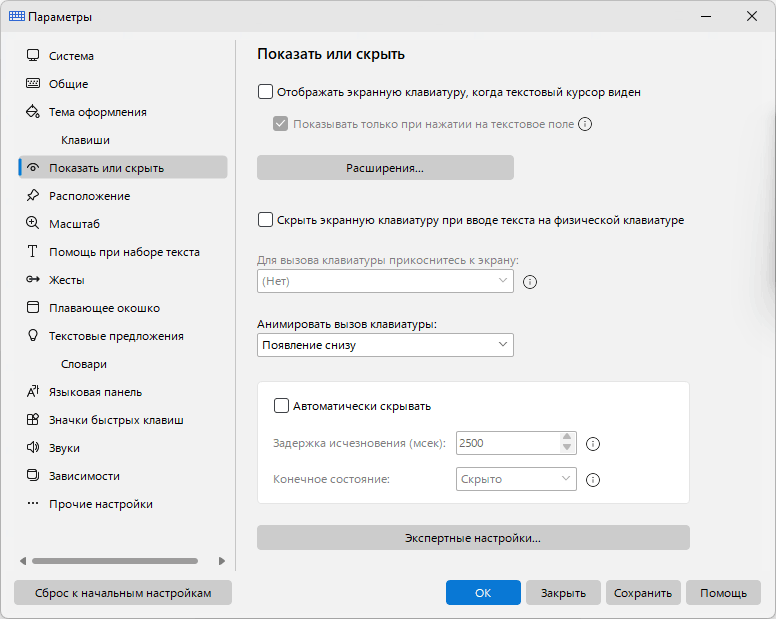Toggle Показывать только при нажатии на текстовое поле

click(x=281, y=124)
